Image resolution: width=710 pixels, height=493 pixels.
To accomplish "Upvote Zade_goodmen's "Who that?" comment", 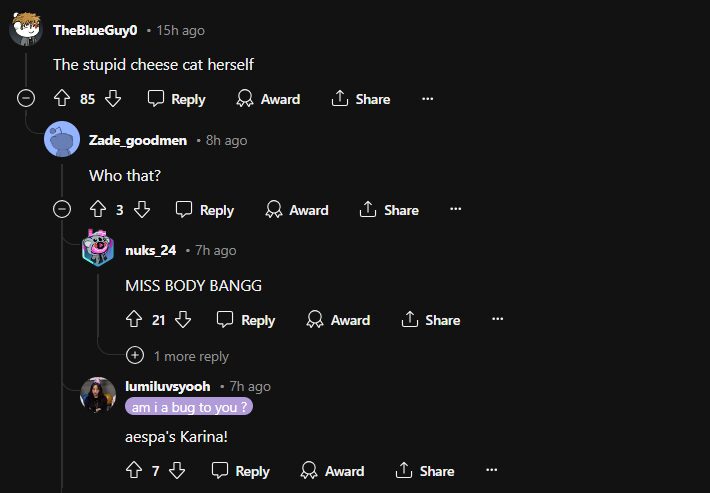I will [98, 210].
